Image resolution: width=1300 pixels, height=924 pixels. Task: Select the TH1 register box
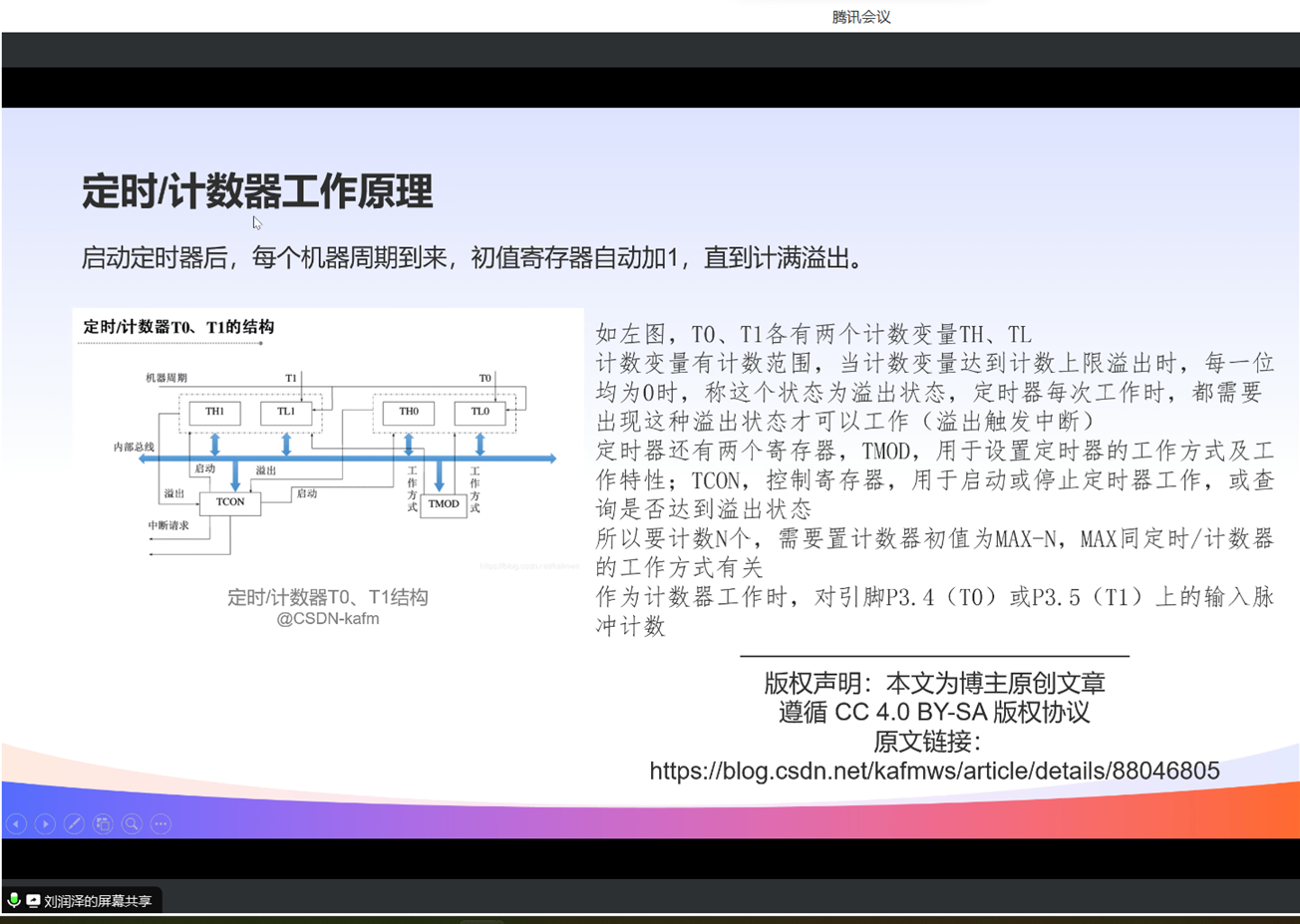click(214, 412)
